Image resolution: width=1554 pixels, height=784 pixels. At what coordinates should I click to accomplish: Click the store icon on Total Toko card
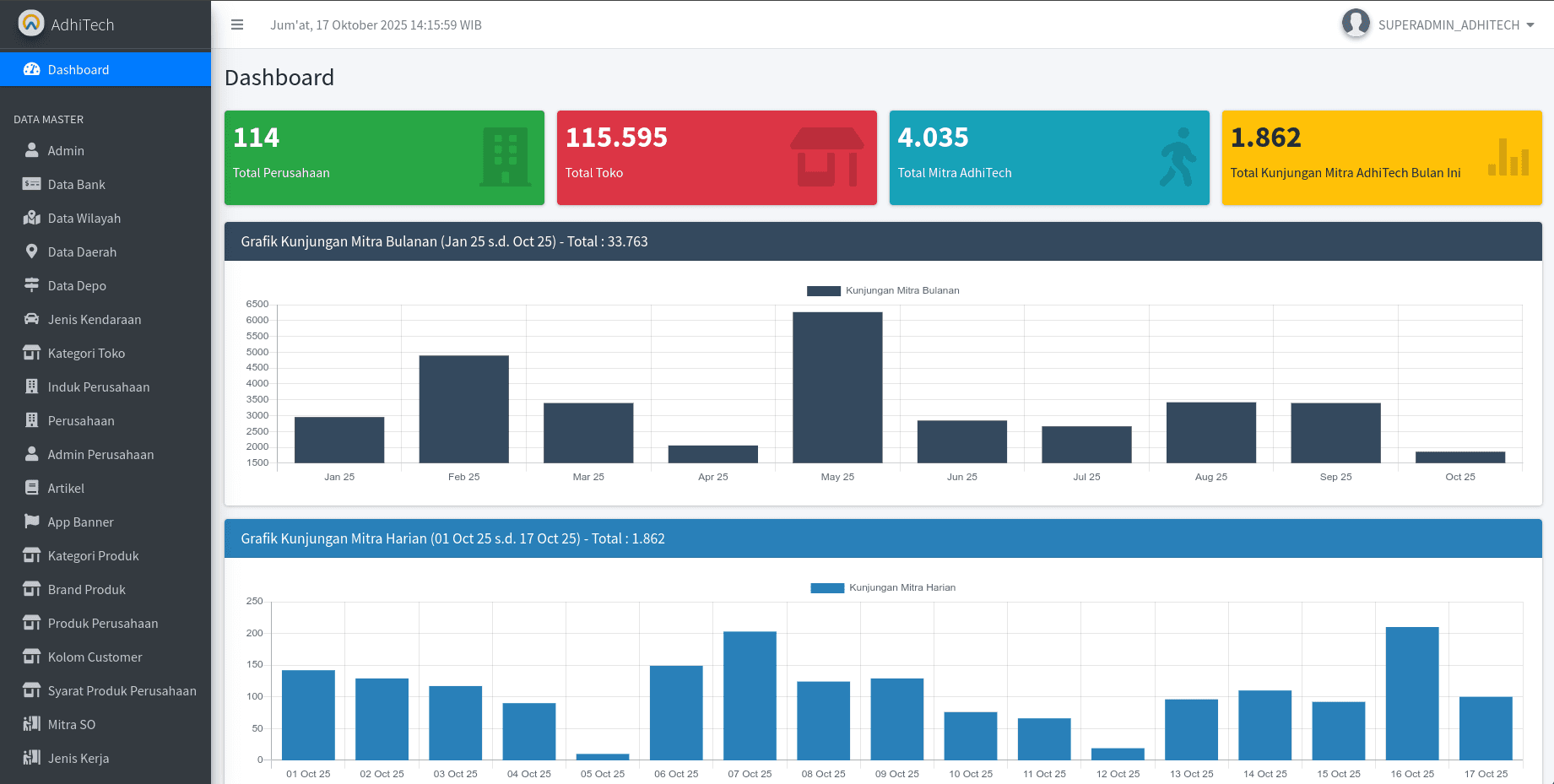click(827, 157)
